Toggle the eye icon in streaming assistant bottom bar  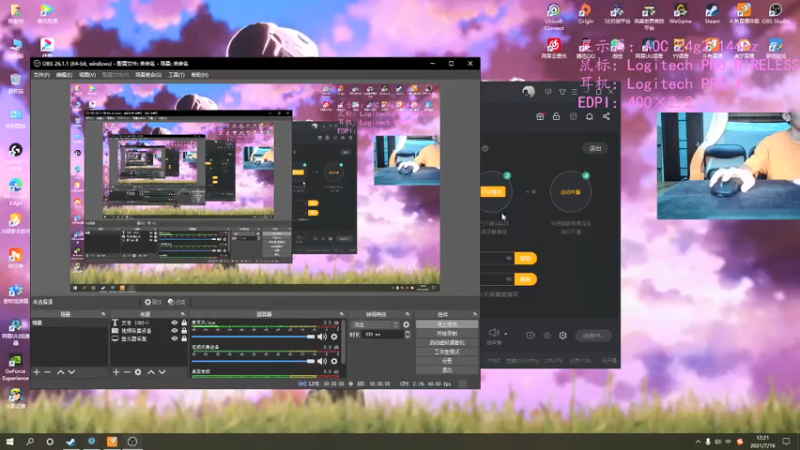click(x=547, y=336)
